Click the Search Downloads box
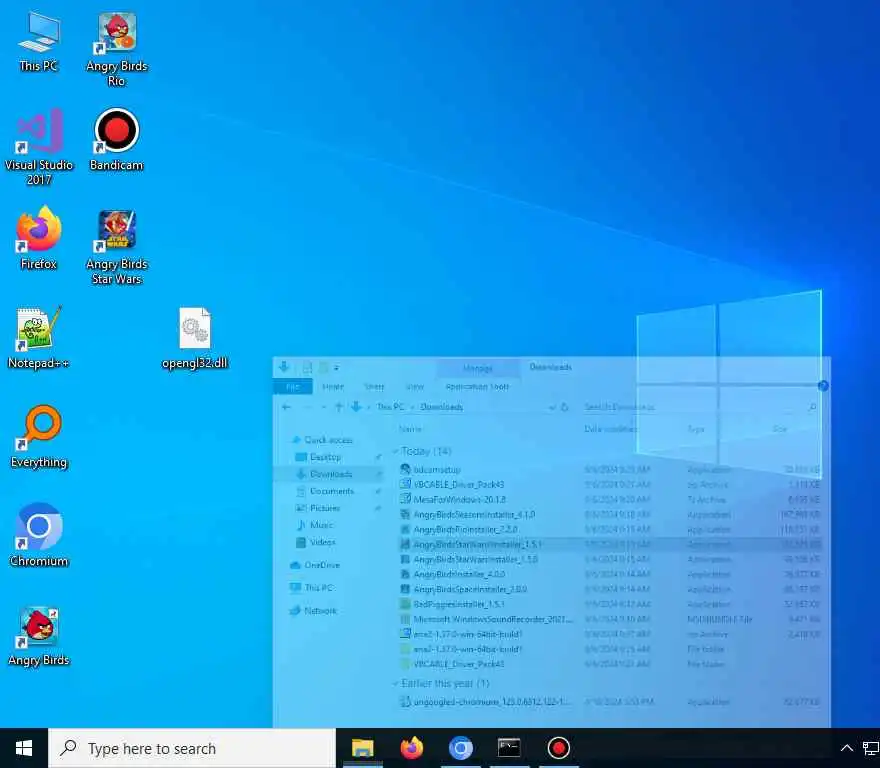 pyautogui.click(x=699, y=407)
